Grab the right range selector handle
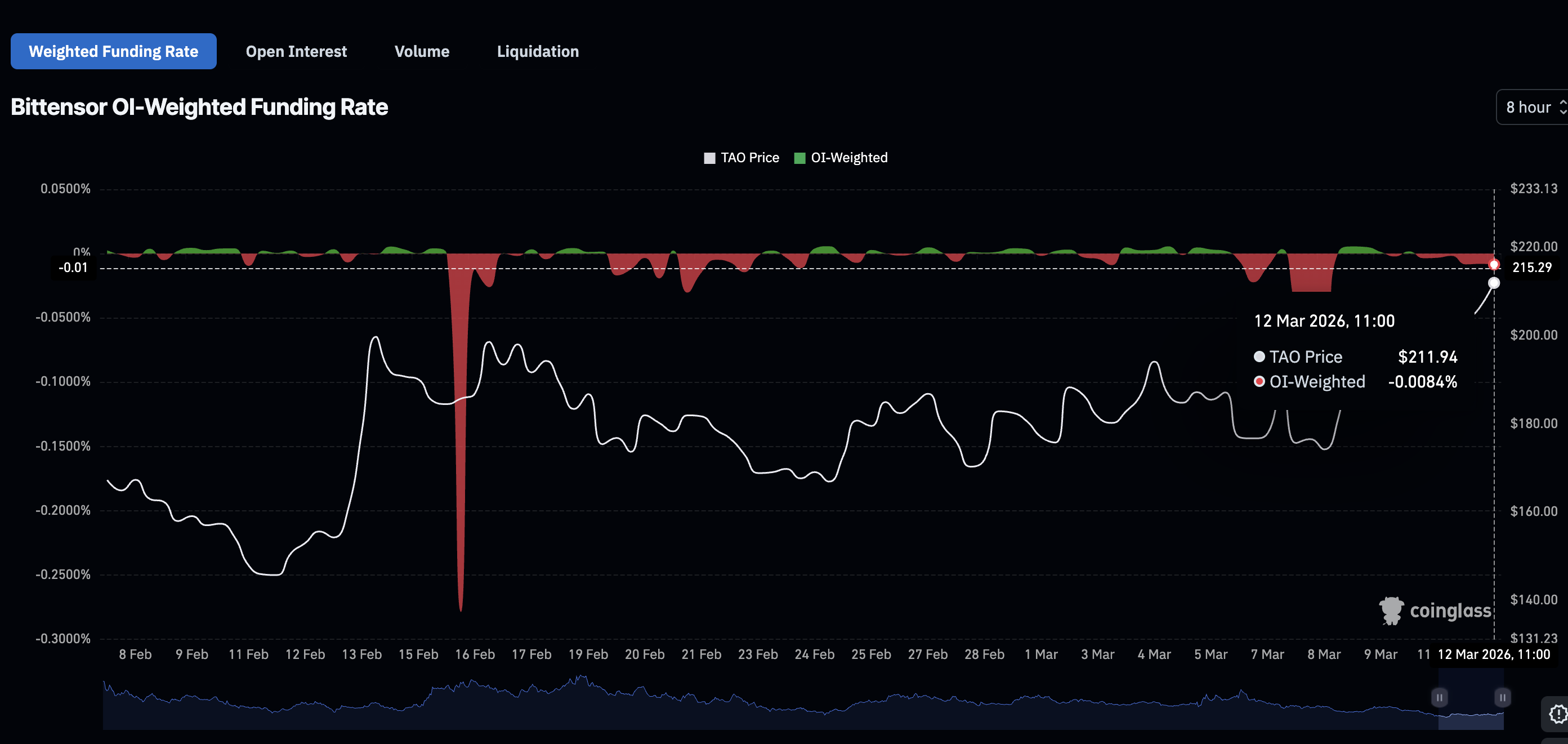 tap(1502, 697)
